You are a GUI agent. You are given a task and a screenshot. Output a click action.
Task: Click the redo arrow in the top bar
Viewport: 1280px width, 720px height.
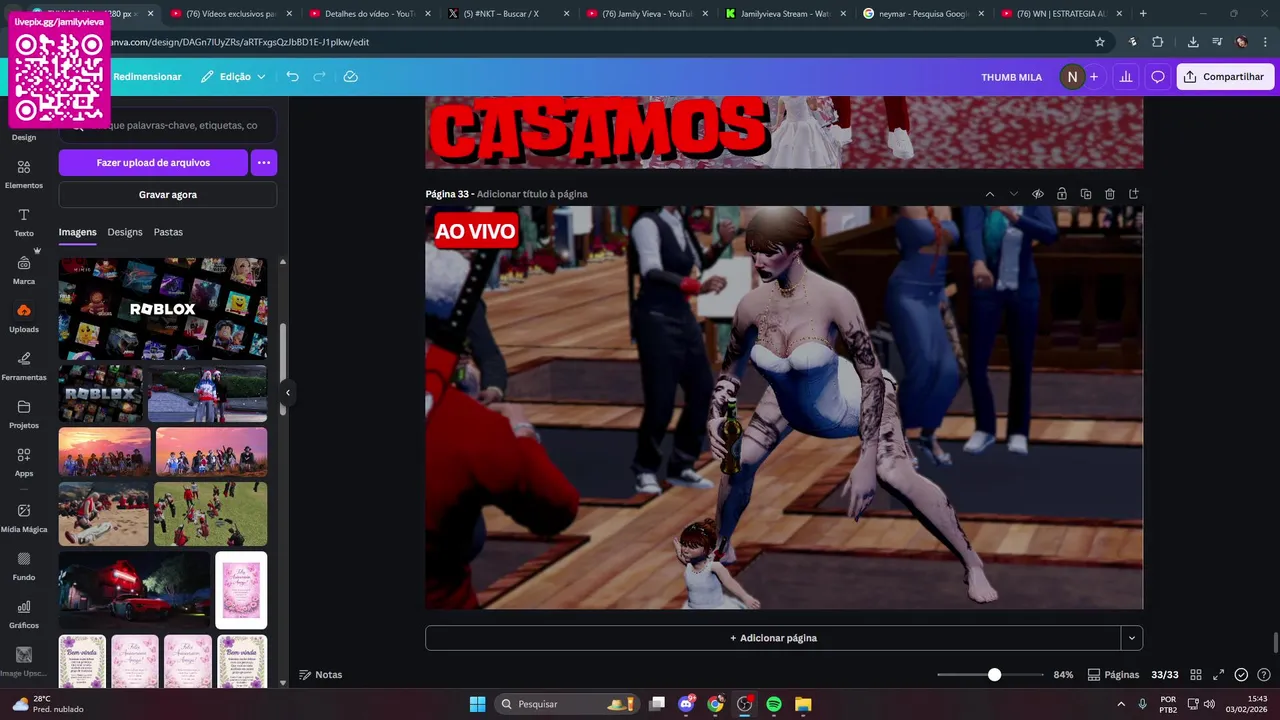click(x=320, y=77)
